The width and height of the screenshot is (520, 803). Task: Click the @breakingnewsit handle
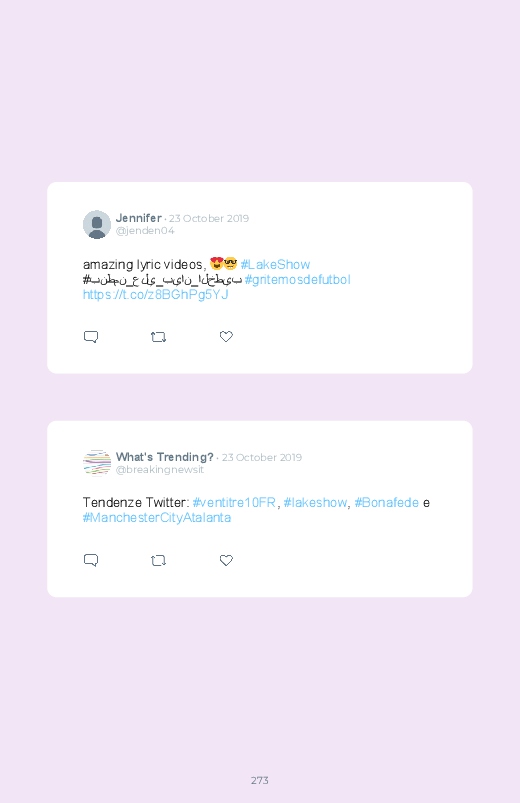click(x=160, y=470)
